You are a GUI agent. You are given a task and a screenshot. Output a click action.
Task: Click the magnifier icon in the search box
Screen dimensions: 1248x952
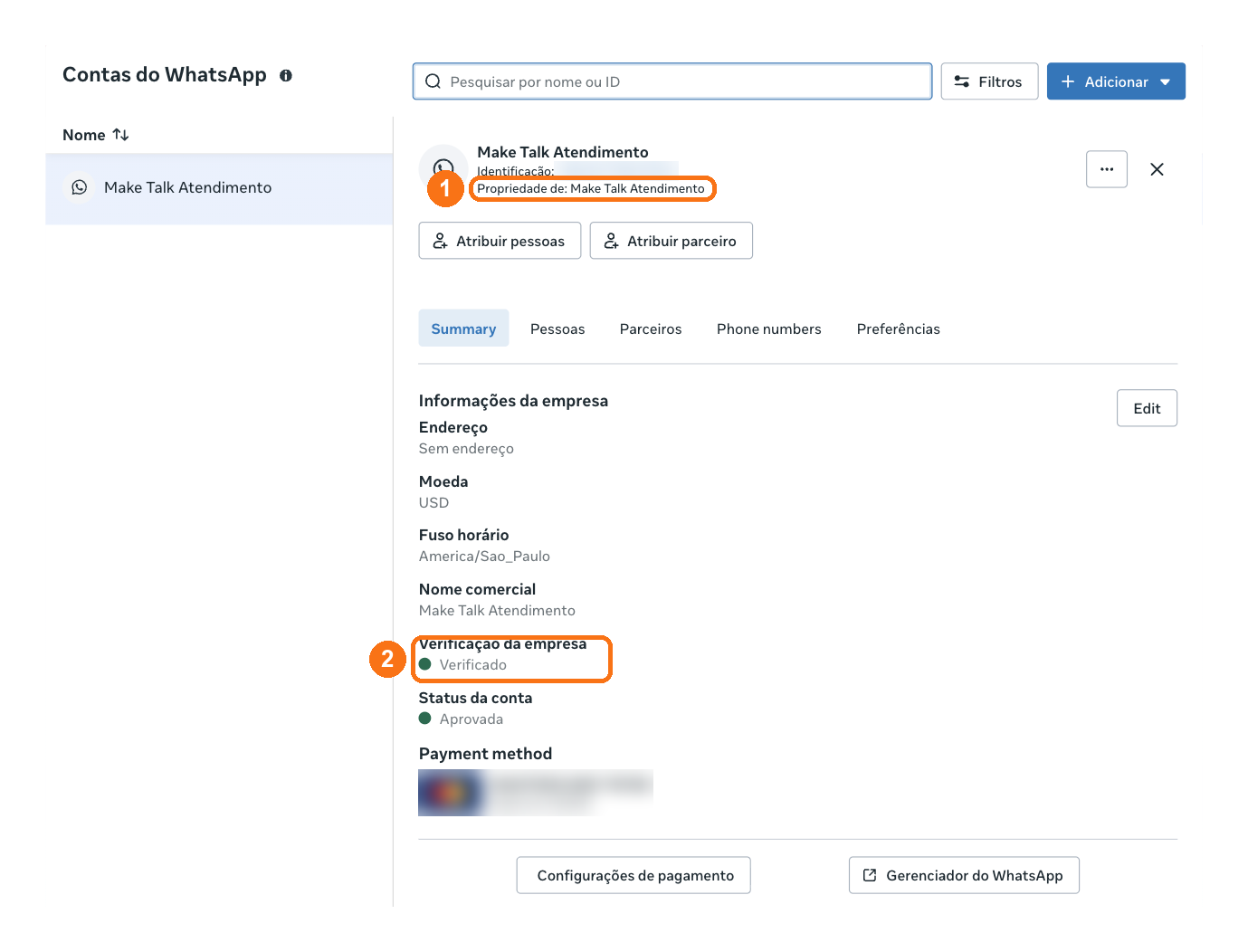[x=433, y=81]
